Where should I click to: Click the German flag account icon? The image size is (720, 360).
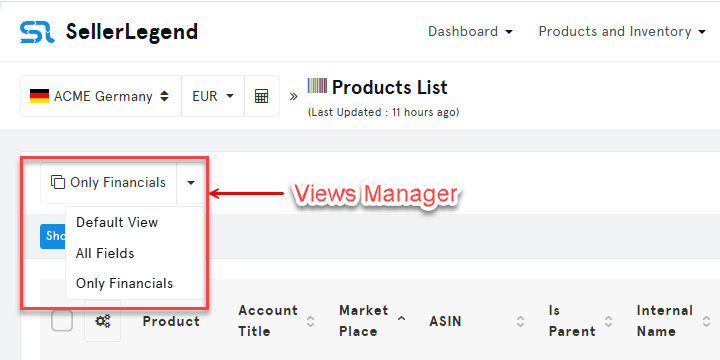point(39,96)
